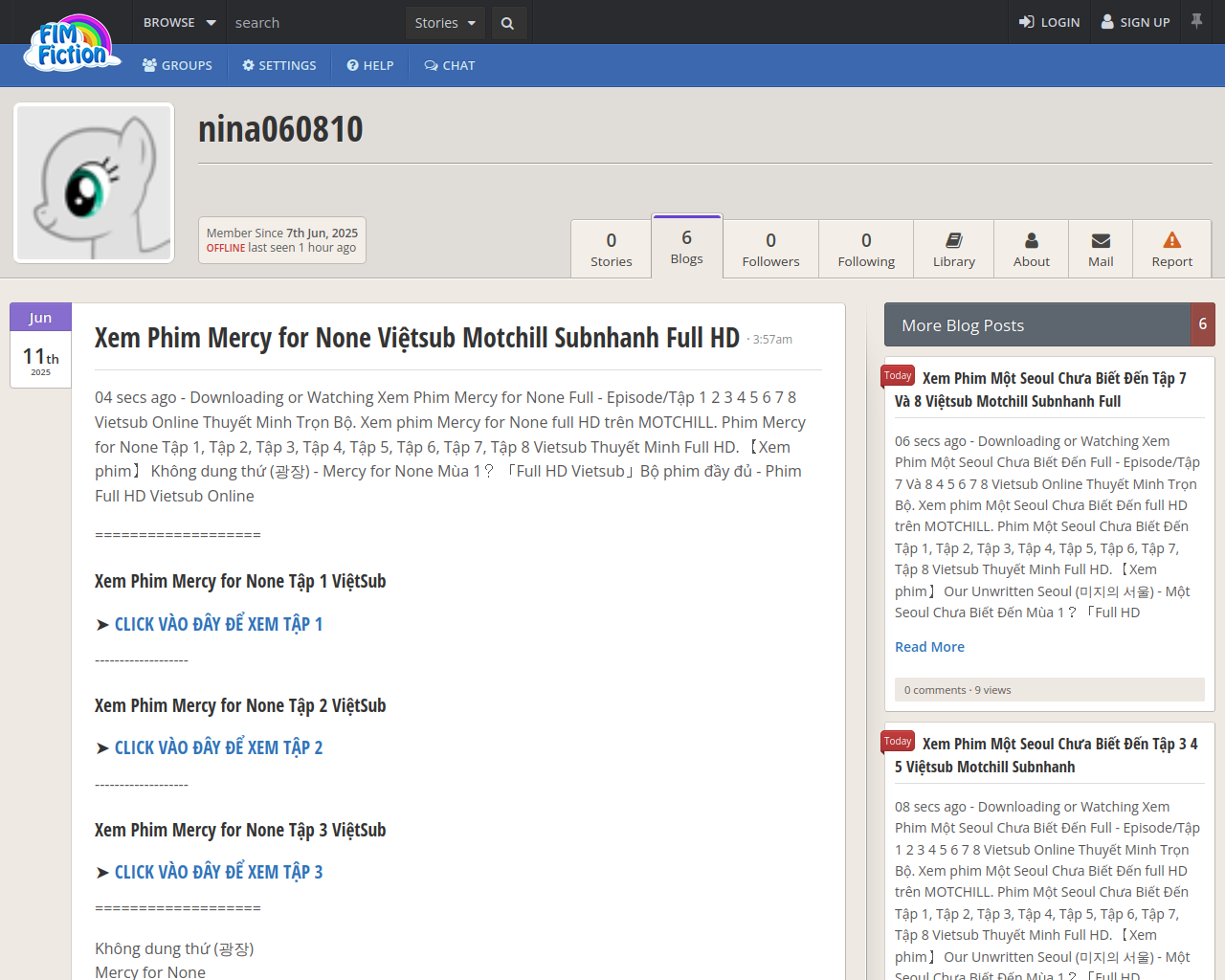This screenshot has height=980, width=1225.
Task: Open the Following tab
Action: click(866, 249)
